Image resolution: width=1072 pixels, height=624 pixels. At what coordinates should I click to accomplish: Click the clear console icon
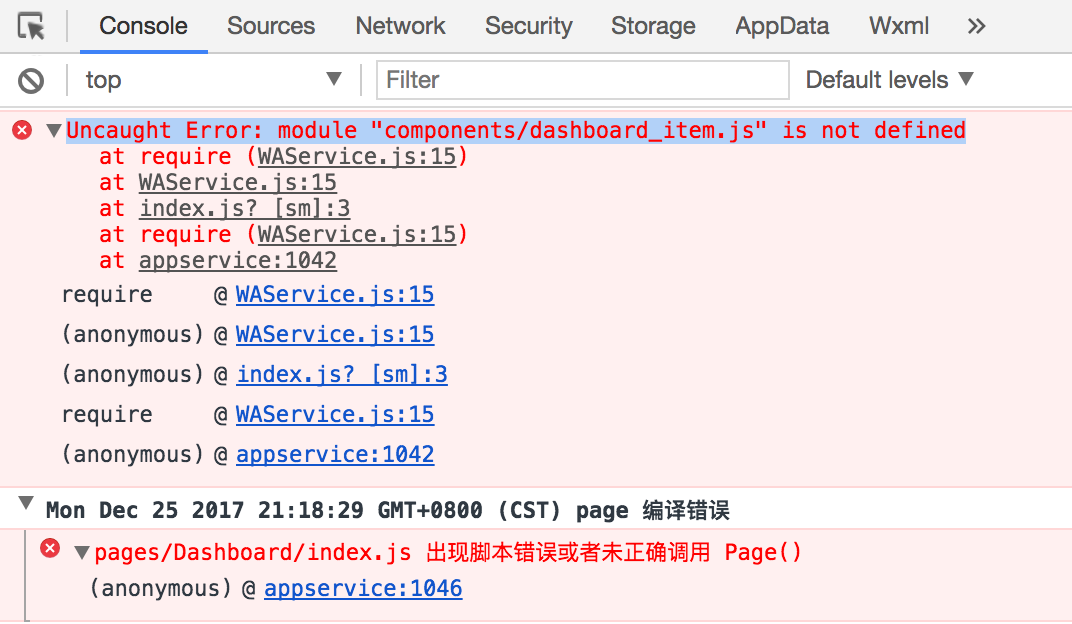[27, 79]
